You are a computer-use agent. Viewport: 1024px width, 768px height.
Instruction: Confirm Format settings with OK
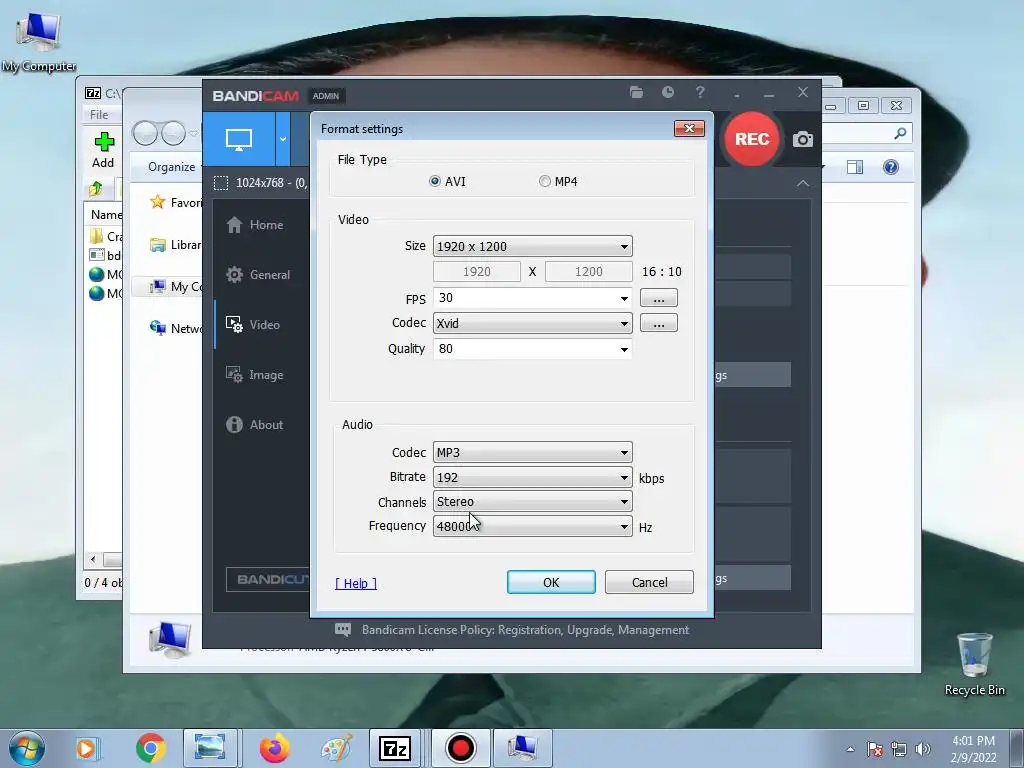click(551, 582)
